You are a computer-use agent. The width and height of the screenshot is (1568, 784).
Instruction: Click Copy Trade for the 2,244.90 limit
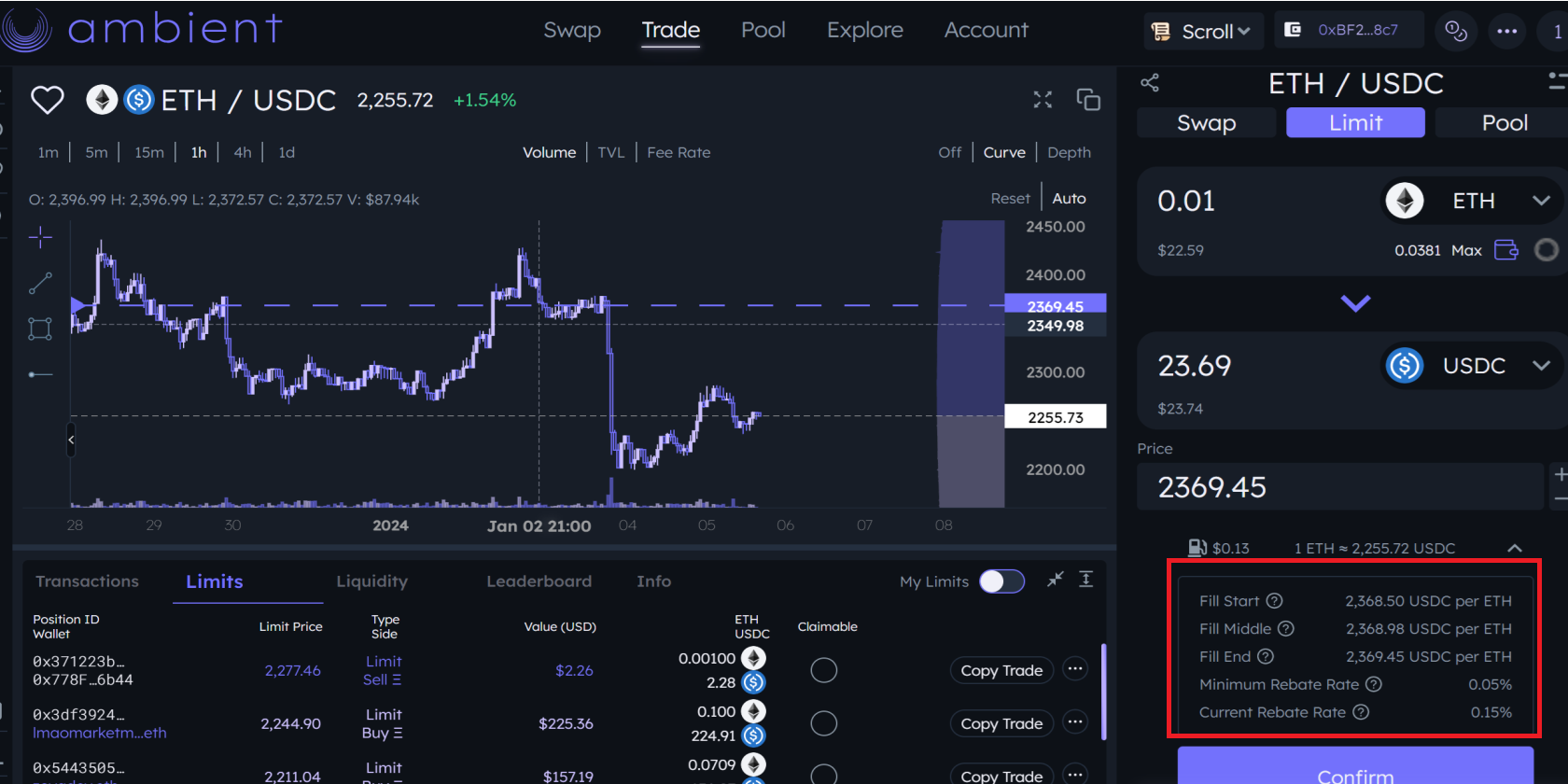(x=1001, y=723)
